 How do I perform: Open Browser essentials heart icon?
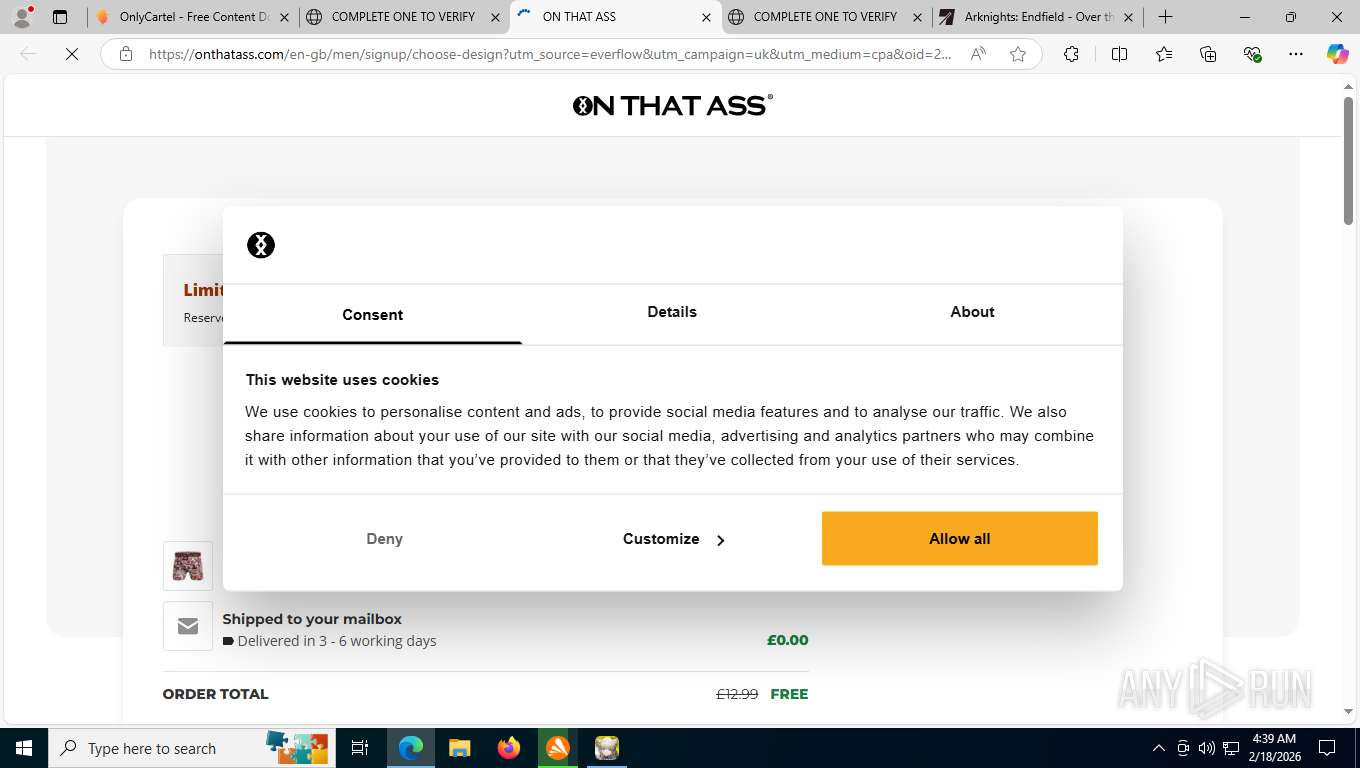click(1252, 54)
